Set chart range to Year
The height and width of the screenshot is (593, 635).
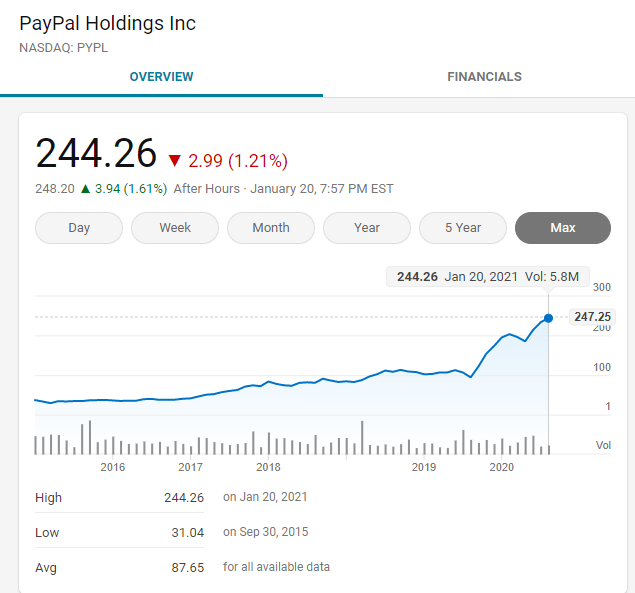tap(367, 228)
